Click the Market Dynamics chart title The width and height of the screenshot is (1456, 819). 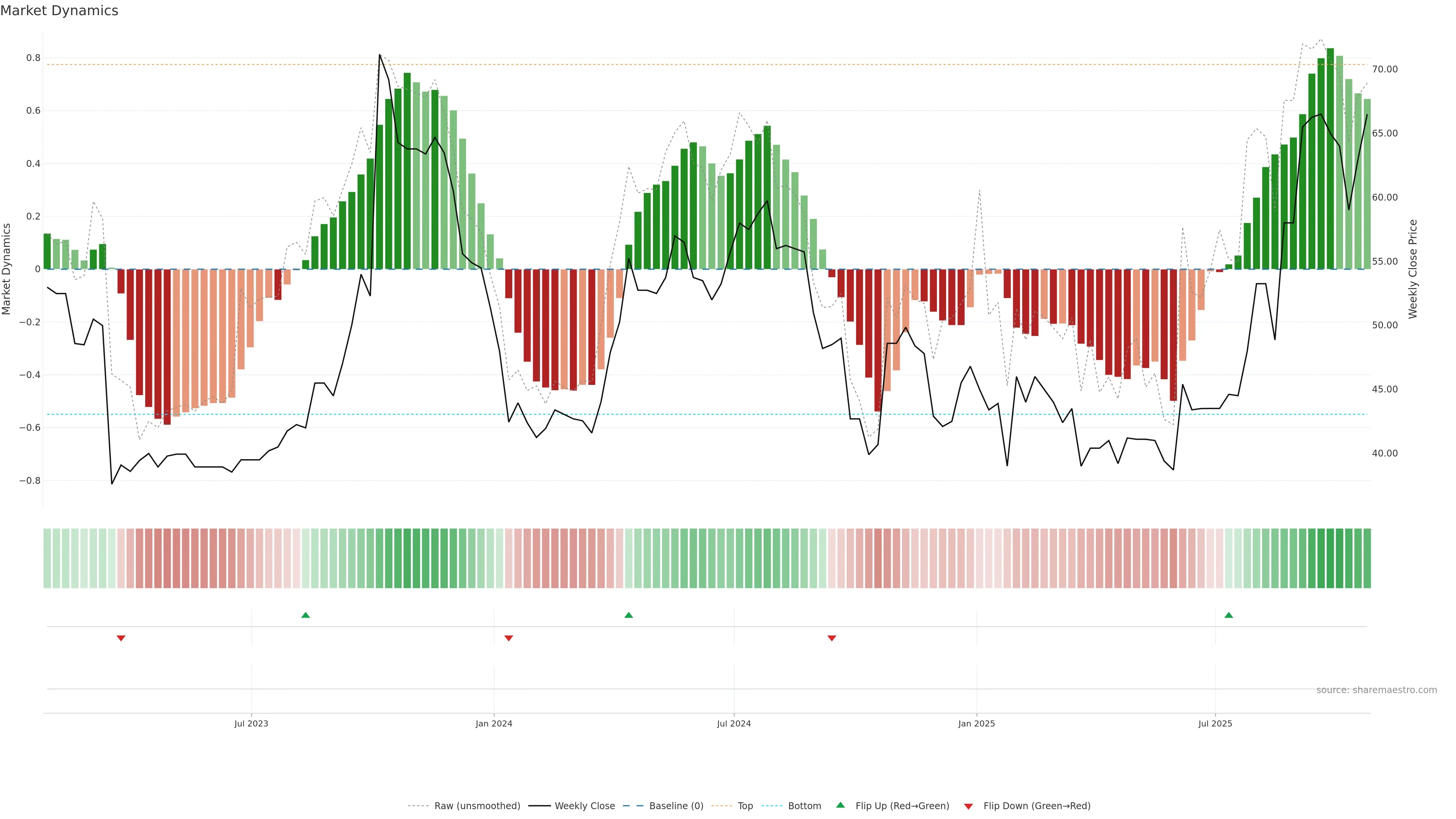[x=60, y=11]
